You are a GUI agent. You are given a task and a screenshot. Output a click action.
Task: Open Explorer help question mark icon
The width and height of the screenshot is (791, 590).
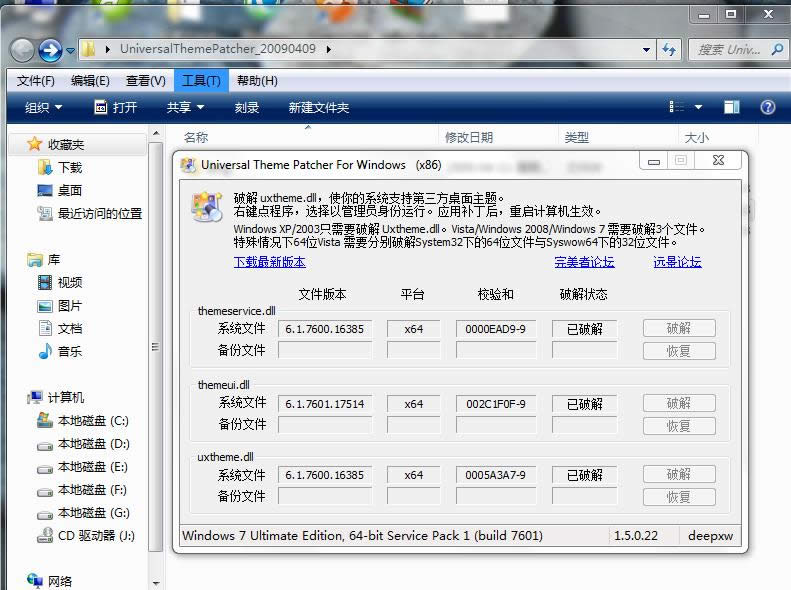coord(768,107)
